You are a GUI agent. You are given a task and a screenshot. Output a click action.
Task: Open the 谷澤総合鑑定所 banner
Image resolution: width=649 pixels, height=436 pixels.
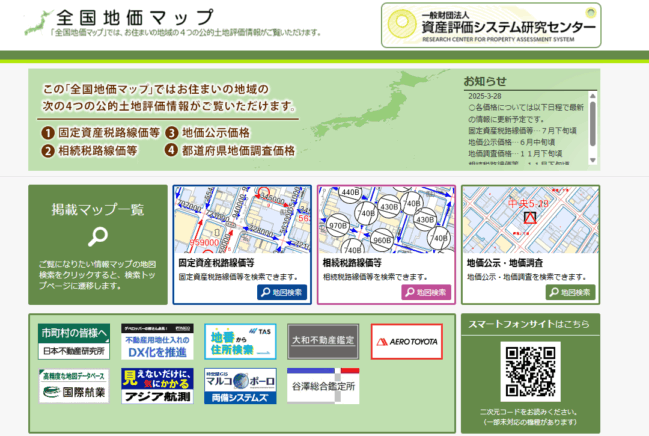pos(323,386)
